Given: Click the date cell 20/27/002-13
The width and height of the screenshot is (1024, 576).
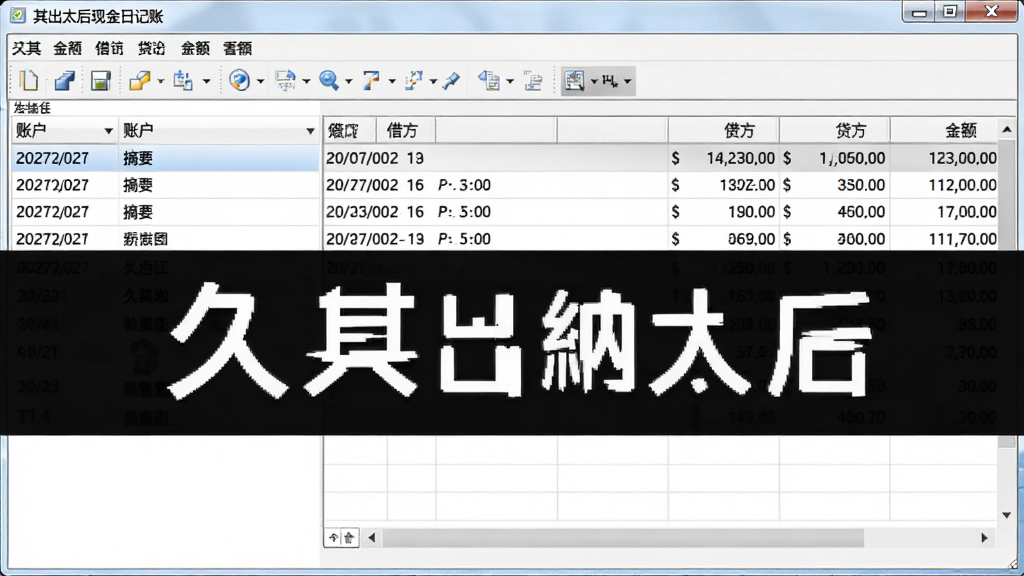Looking at the screenshot, I should [375, 239].
